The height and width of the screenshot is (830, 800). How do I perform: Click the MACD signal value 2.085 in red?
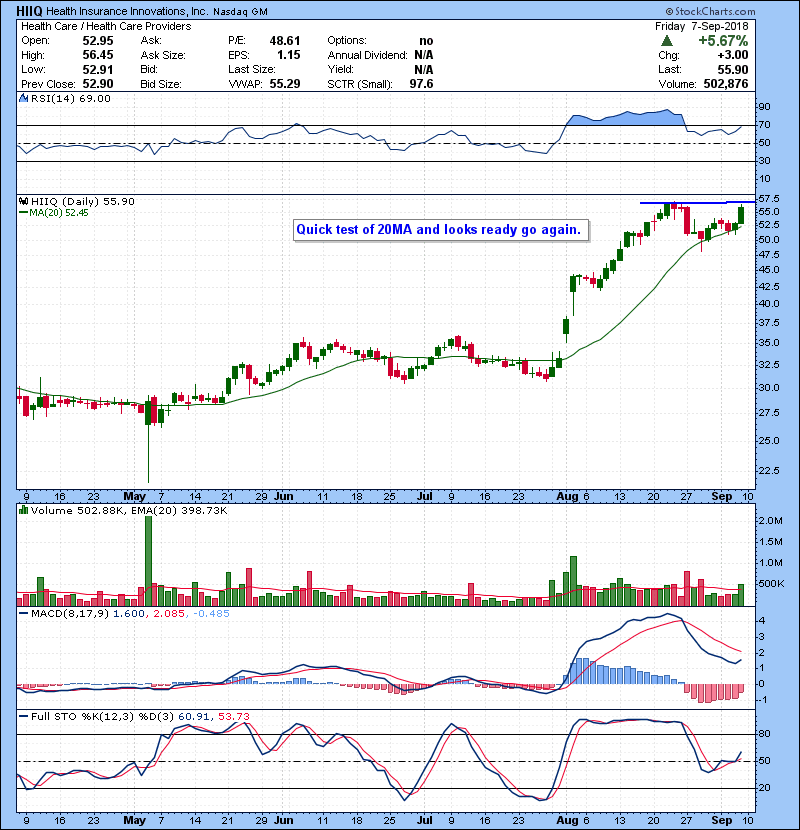pyautogui.click(x=169, y=614)
